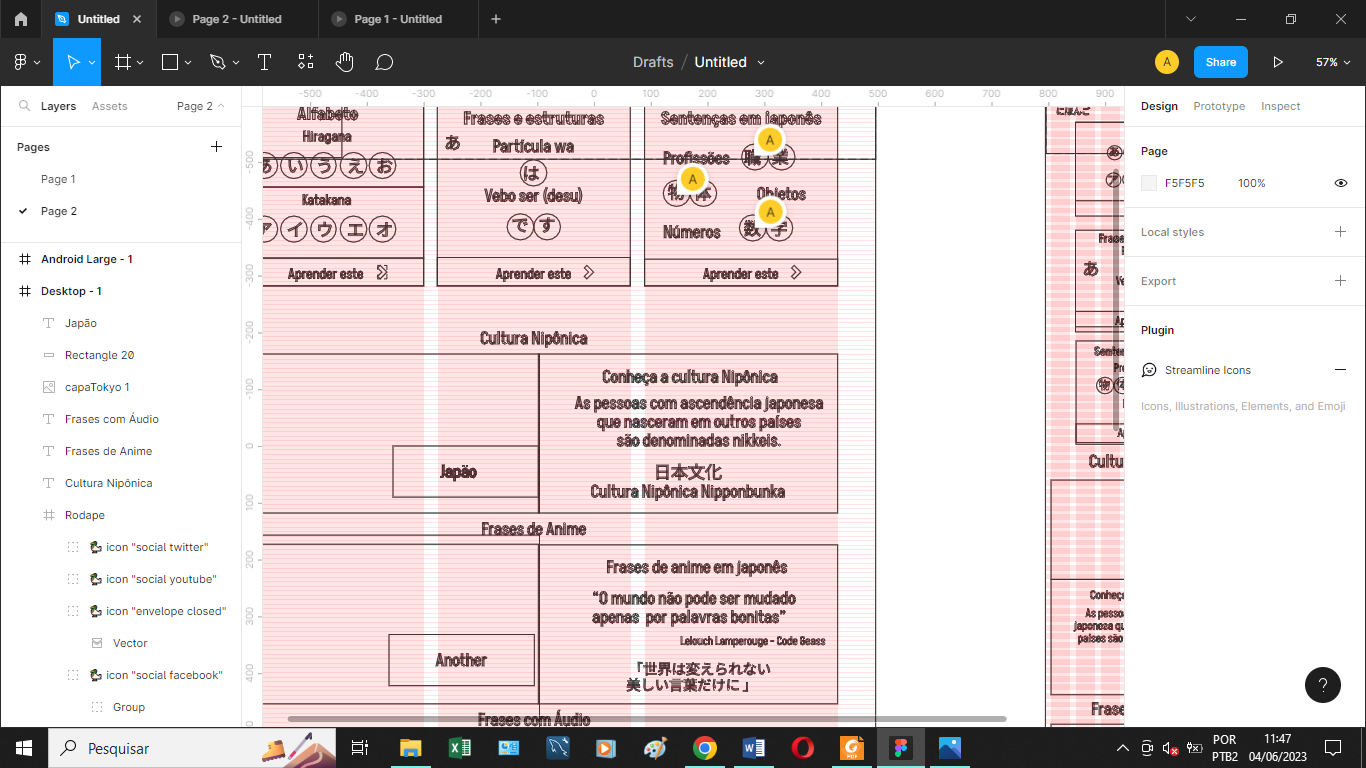The height and width of the screenshot is (768, 1366).
Task: Open shape tools dropdown arrow
Action: coord(188,62)
